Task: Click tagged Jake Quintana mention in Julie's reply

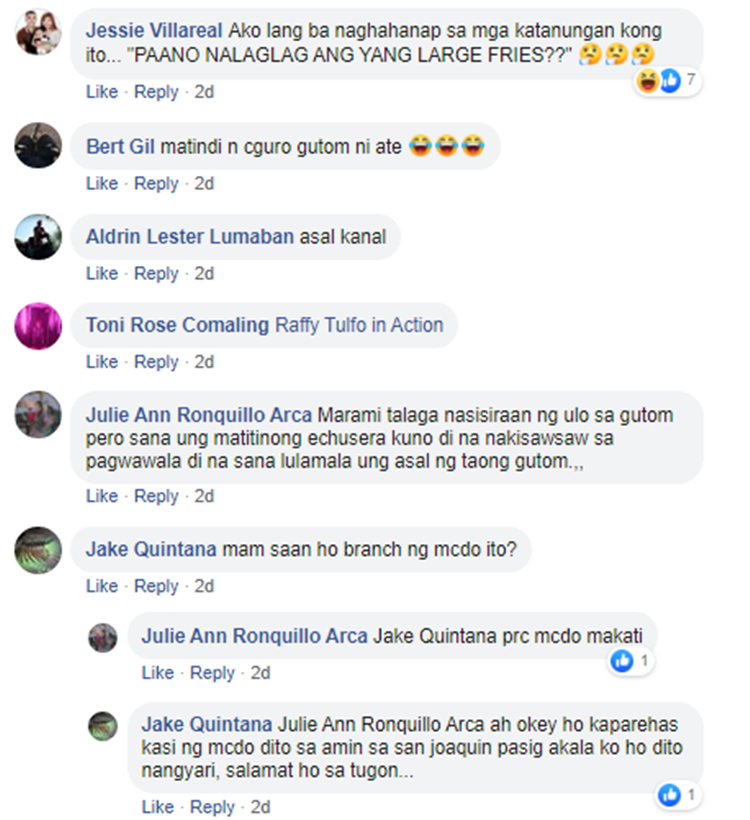Action: click(x=435, y=636)
